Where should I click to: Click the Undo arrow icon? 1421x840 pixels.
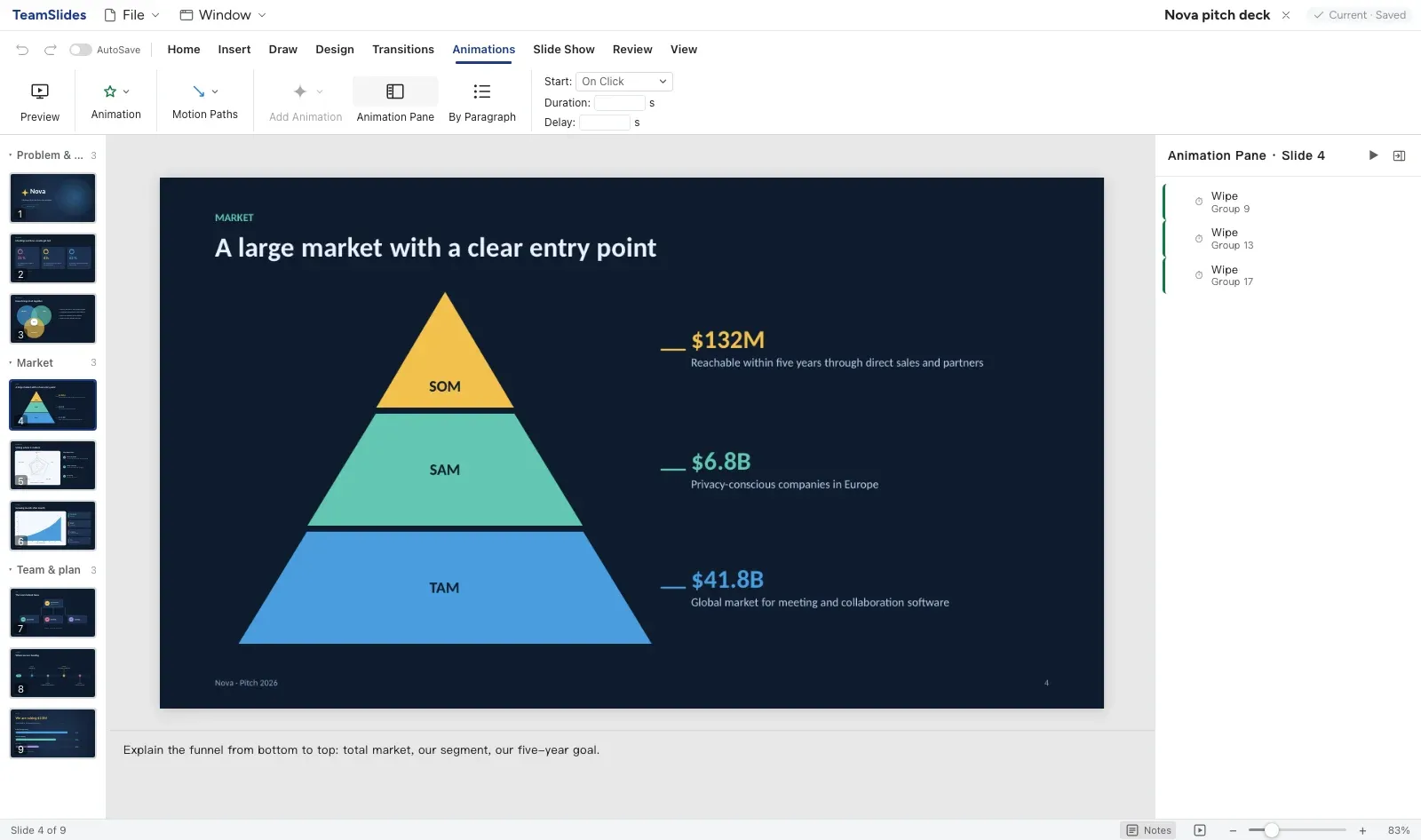click(x=22, y=50)
